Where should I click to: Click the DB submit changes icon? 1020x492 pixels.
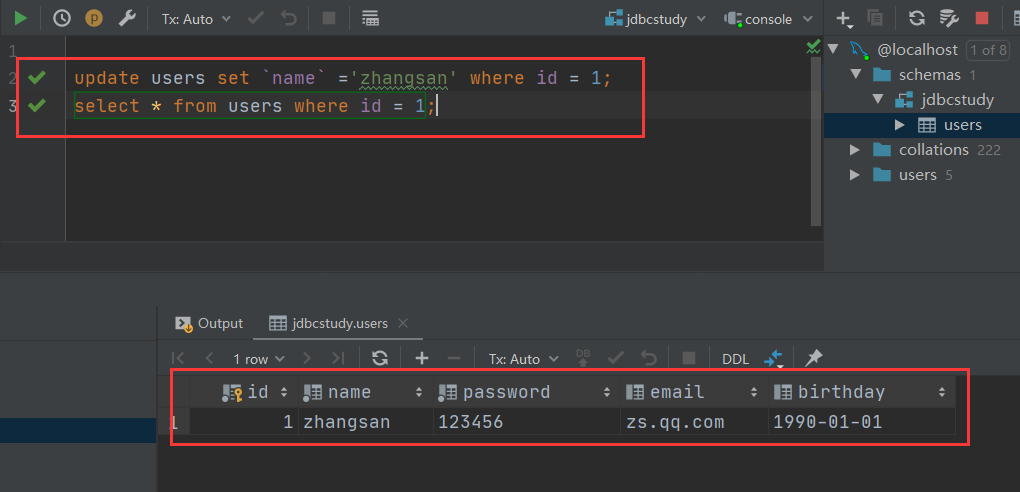point(583,358)
